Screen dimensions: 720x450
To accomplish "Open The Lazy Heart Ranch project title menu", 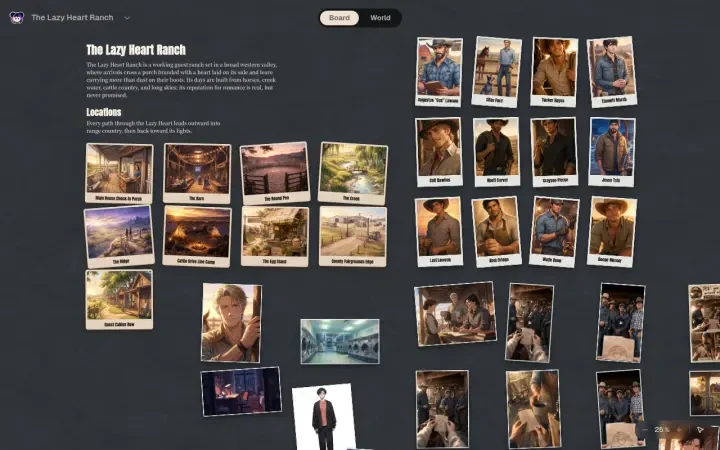I will 72,17.
